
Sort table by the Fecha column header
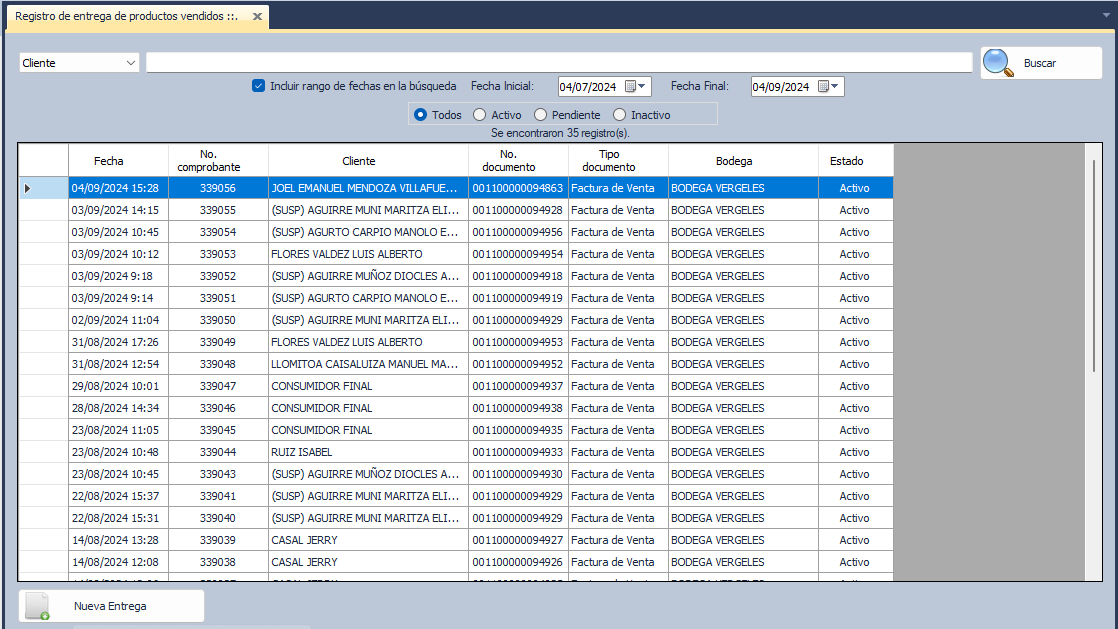[109, 161]
